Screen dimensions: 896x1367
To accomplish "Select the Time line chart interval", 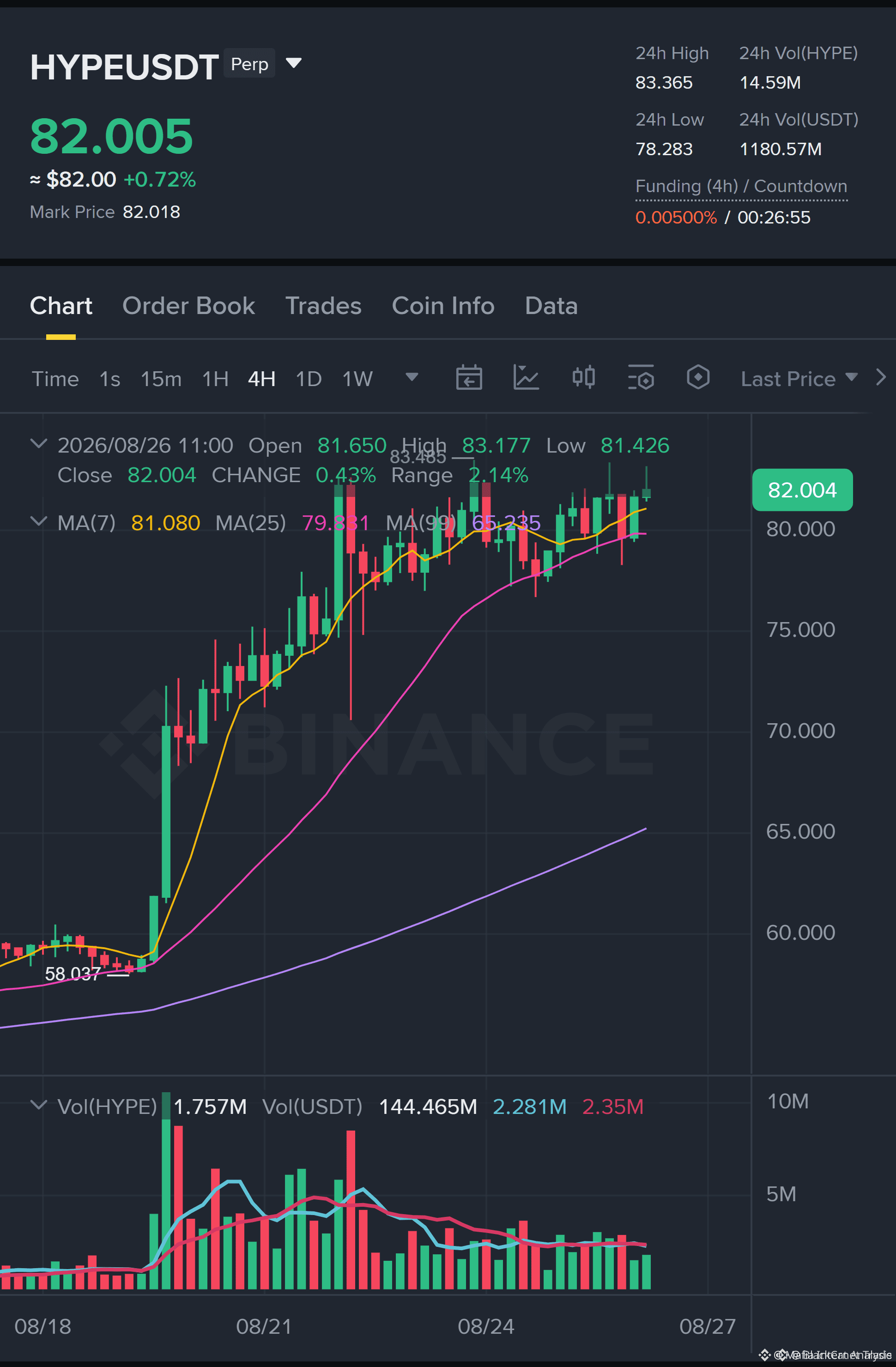I will click(x=55, y=379).
